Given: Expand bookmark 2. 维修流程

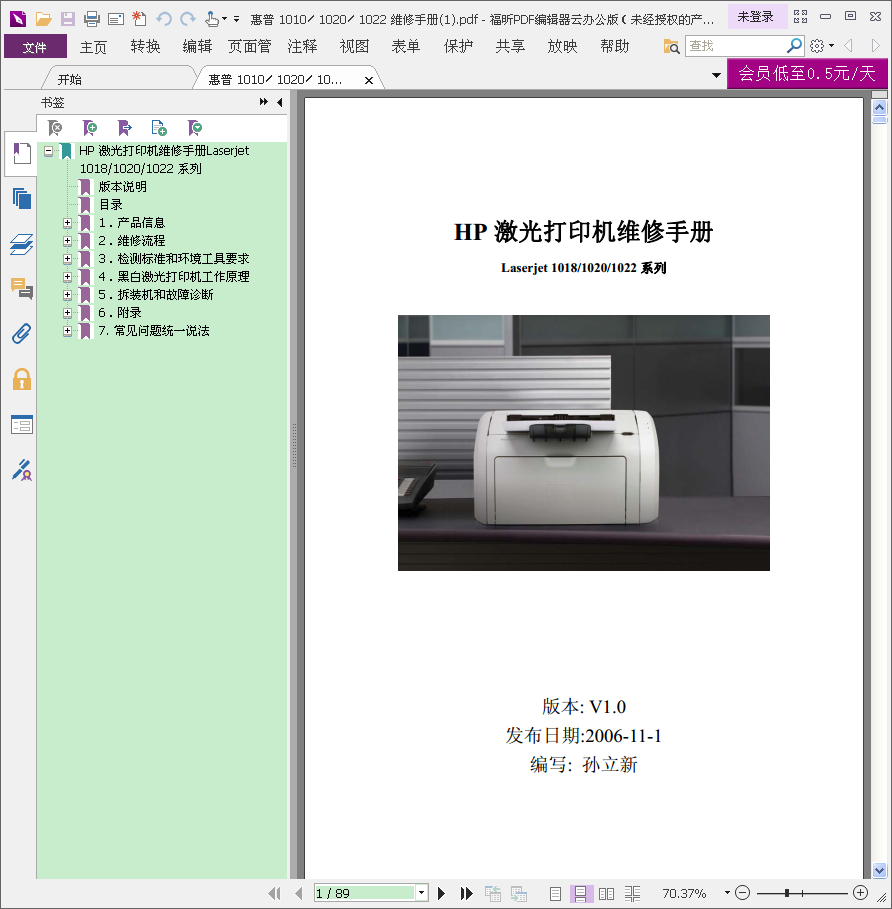Looking at the screenshot, I should coord(67,241).
